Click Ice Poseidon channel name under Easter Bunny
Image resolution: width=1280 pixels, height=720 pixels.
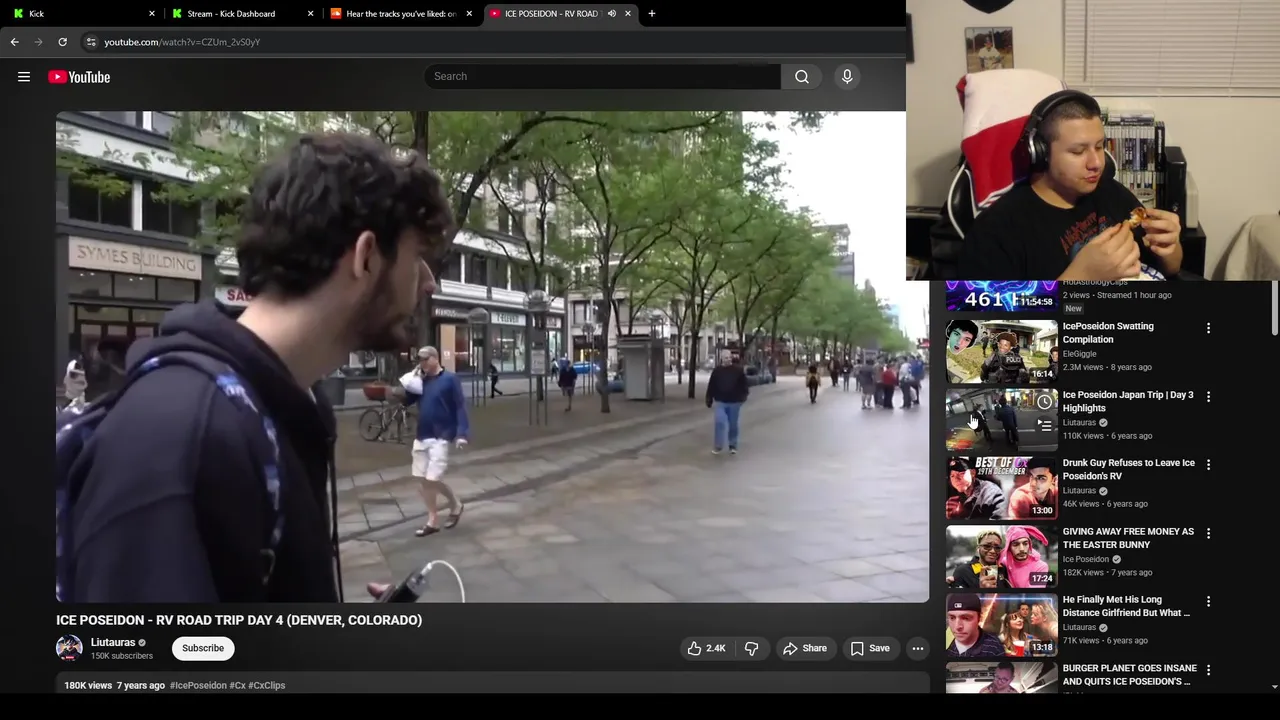(1086, 559)
